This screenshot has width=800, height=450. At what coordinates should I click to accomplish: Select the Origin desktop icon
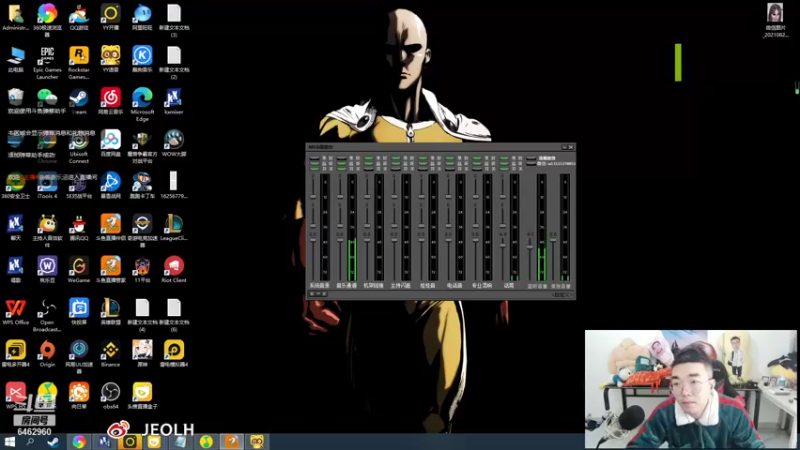pyautogui.click(x=47, y=354)
